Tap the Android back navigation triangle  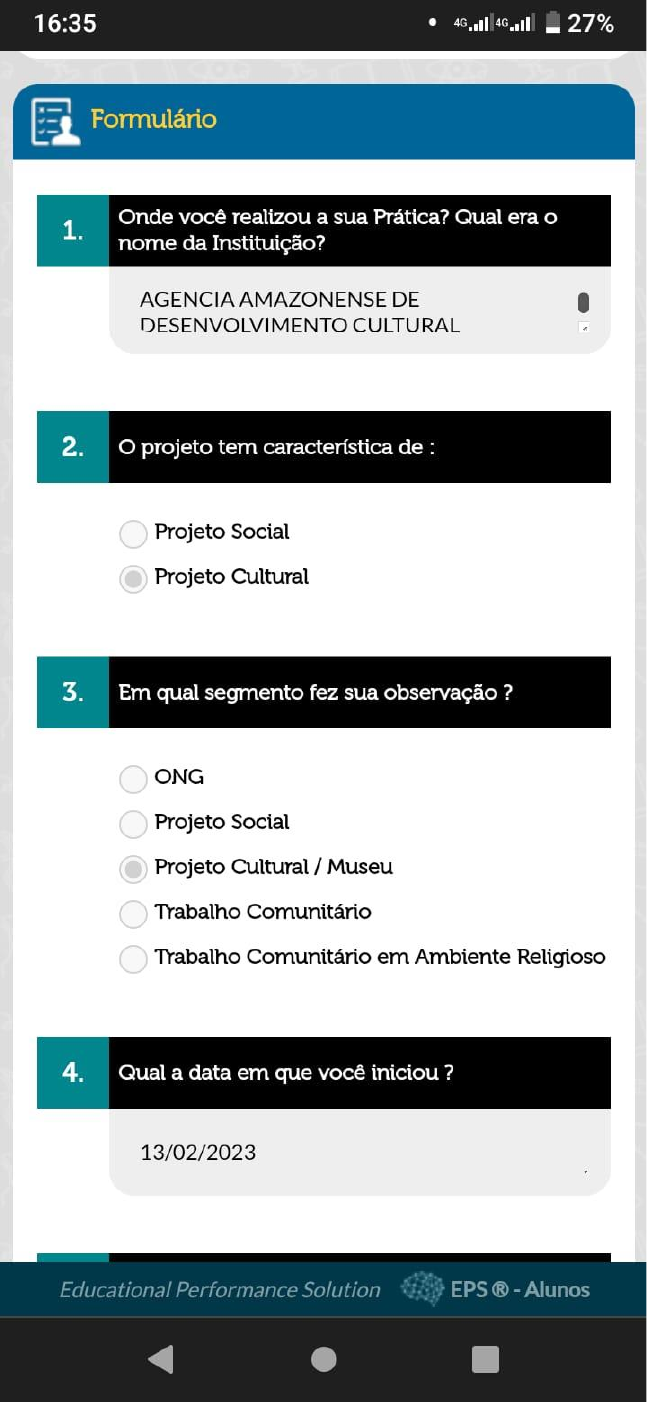160,1359
